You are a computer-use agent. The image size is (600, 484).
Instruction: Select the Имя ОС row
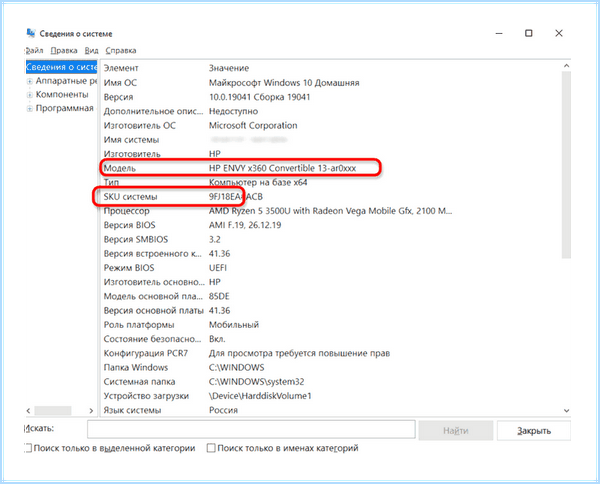(331, 83)
